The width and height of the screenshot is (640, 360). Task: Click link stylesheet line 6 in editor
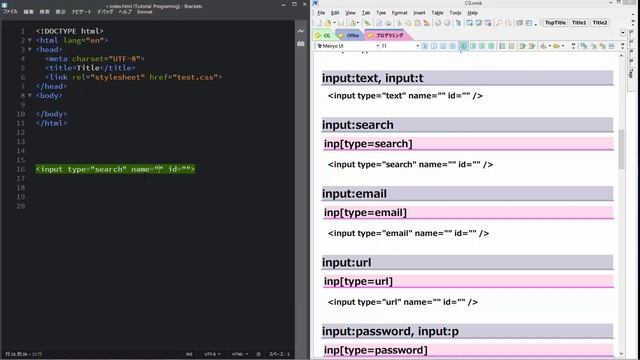(133, 77)
